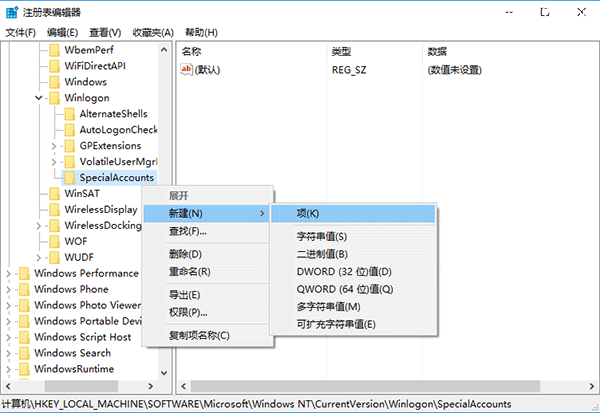Image resolution: width=600 pixels, height=413 pixels.
Task: Expand the VolatileUserMgr key
Action: coord(54,162)
